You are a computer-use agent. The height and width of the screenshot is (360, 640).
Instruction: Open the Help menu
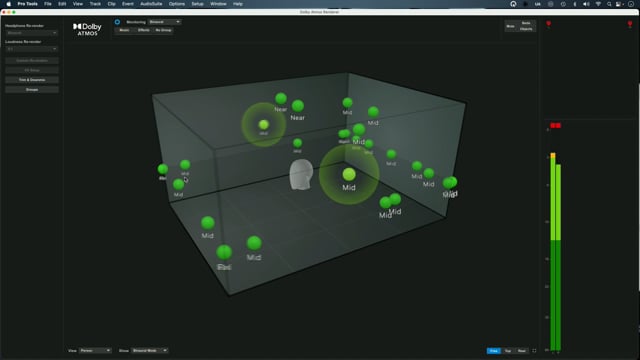click(x=238, y=4)
